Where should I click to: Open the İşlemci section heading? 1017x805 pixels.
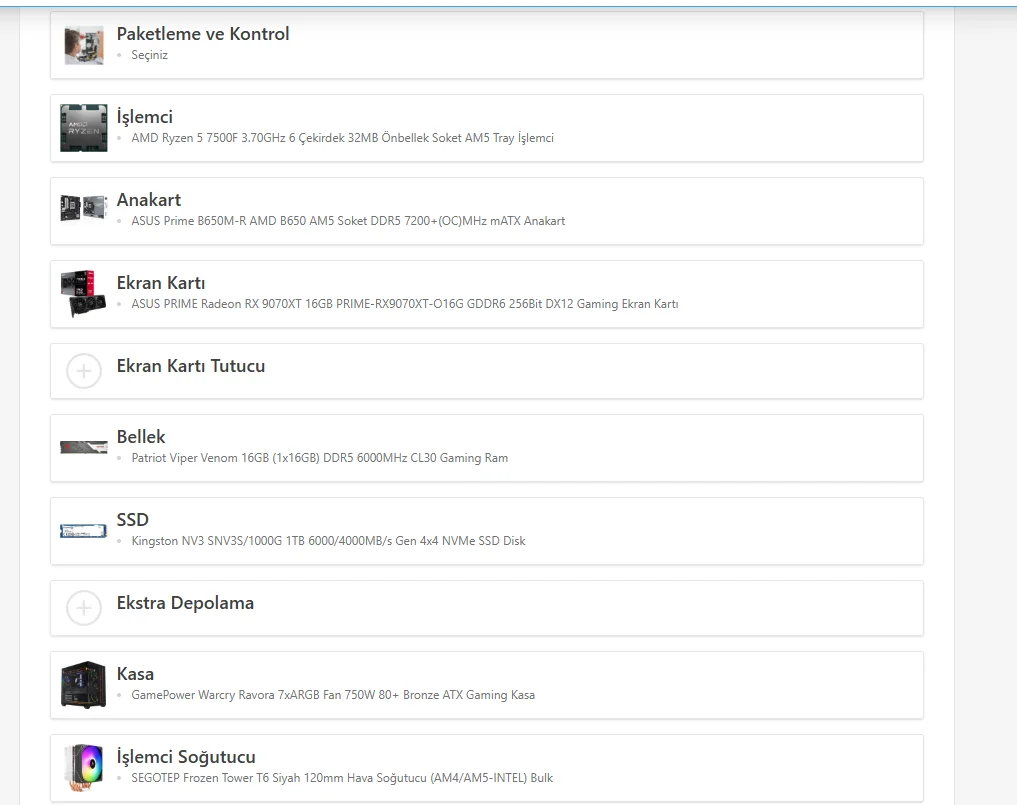(145, 117)
